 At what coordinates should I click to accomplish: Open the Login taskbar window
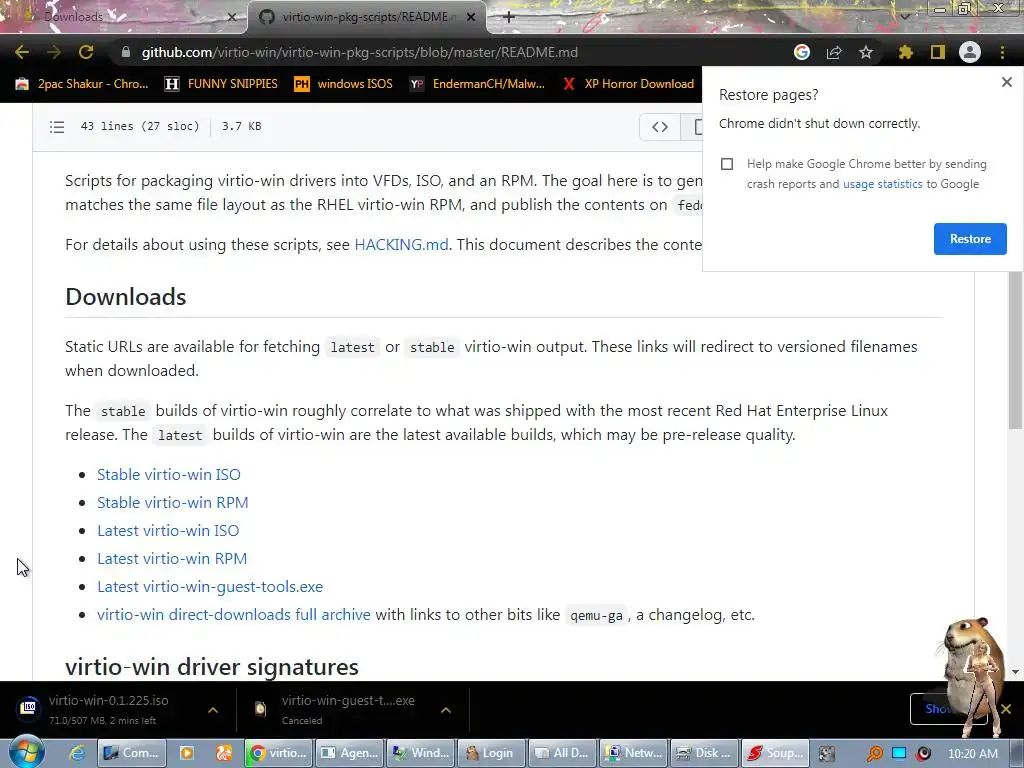pyautogui.click(x=492, y=753)
